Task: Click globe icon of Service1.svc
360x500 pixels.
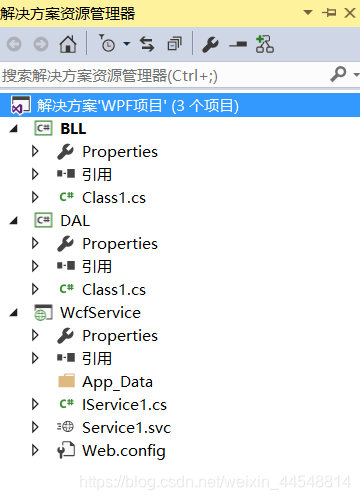Action: [66, 426]
